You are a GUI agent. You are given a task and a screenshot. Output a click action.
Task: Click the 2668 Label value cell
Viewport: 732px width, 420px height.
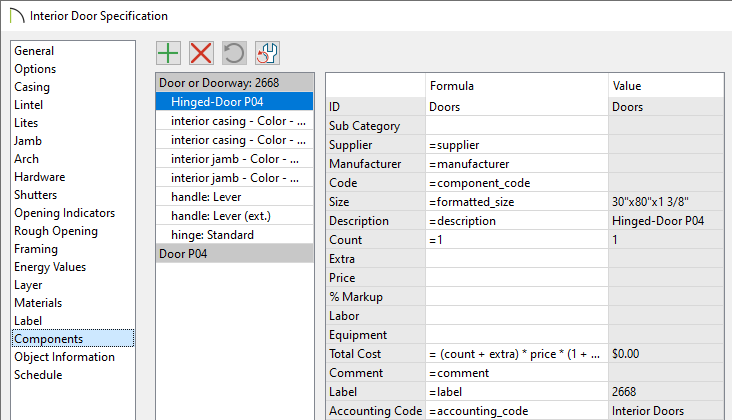tap(666, 392)
